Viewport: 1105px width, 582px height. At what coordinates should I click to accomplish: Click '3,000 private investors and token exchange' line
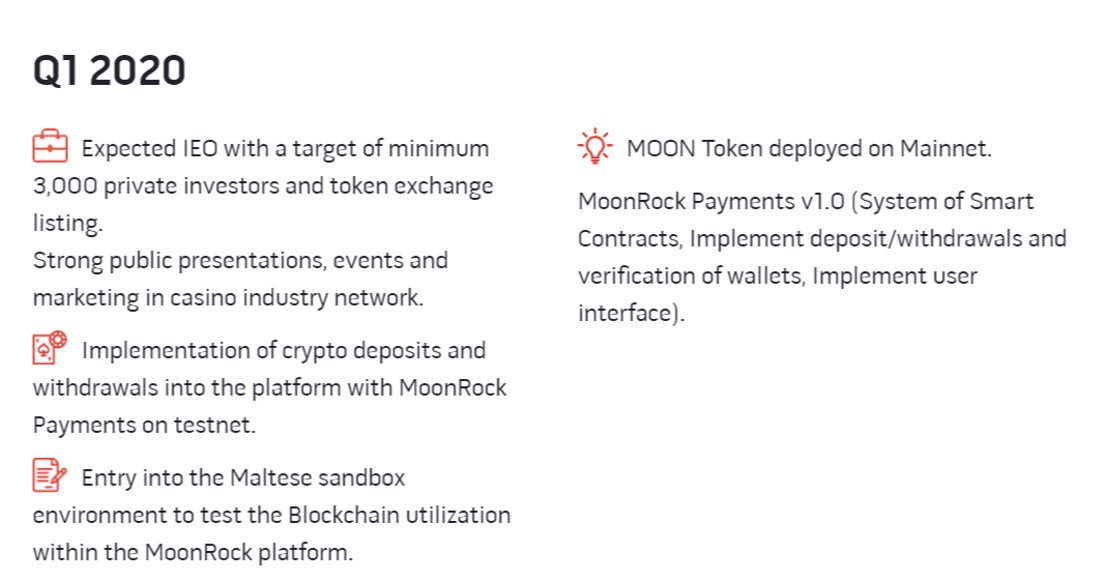(x=263, y=186)
